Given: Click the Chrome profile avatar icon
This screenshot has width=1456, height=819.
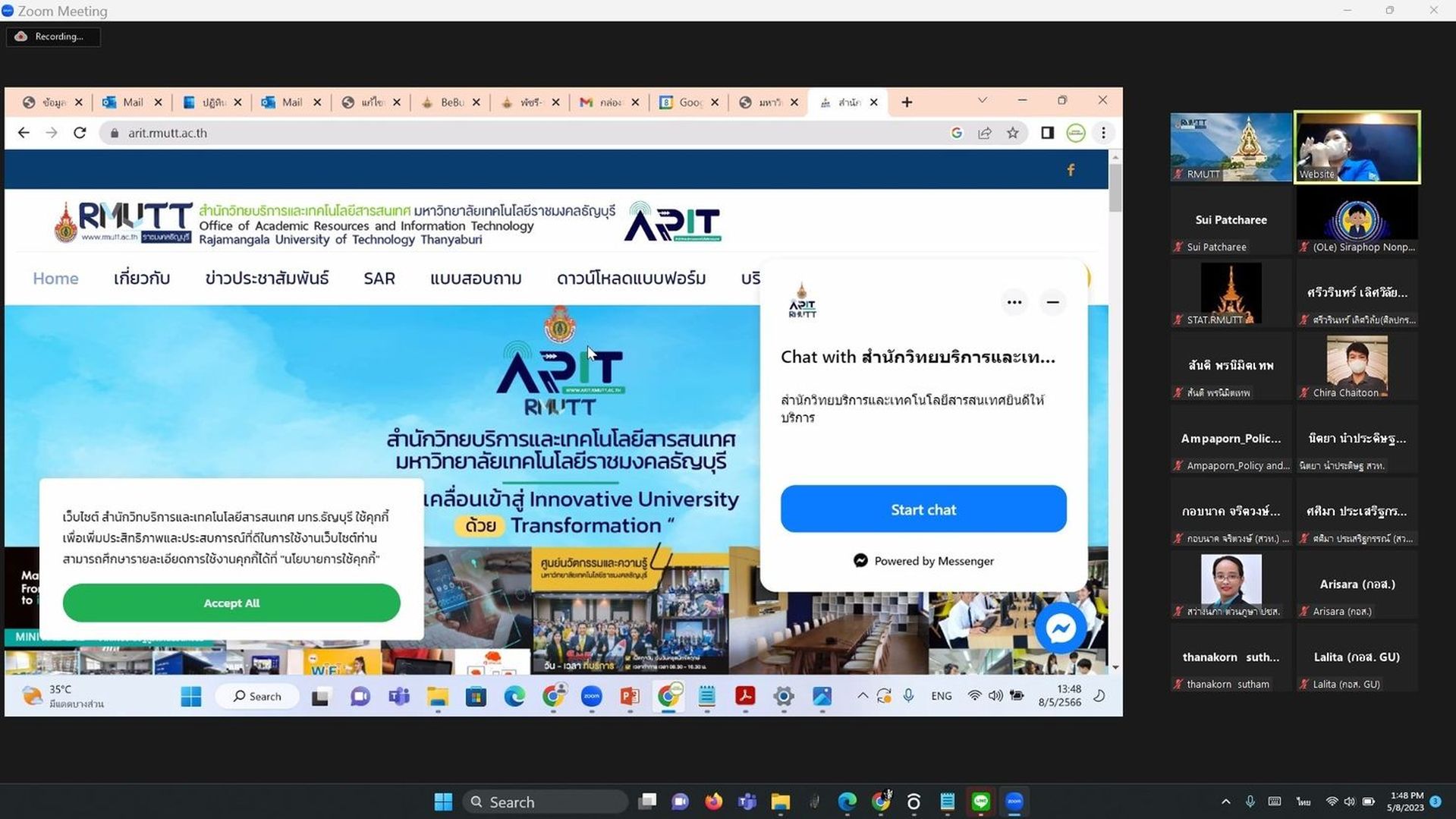Looking at the screenshot, I should point(1076,133).
